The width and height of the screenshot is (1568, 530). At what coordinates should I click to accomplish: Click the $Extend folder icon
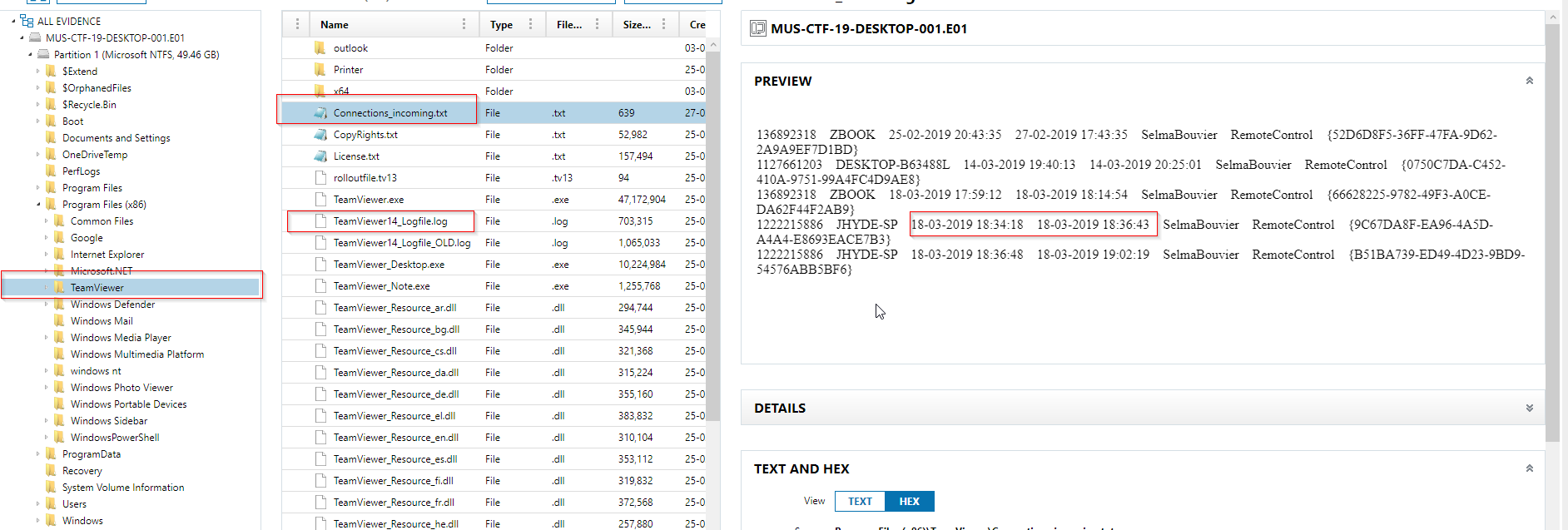[52, 71]
